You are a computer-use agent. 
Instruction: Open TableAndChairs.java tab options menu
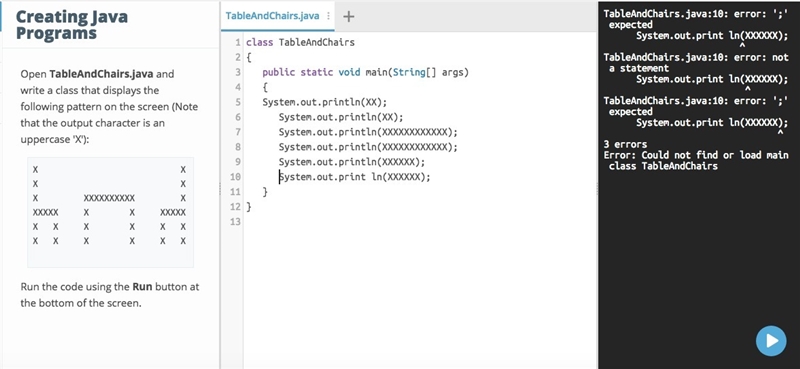(x=329, y=16)
